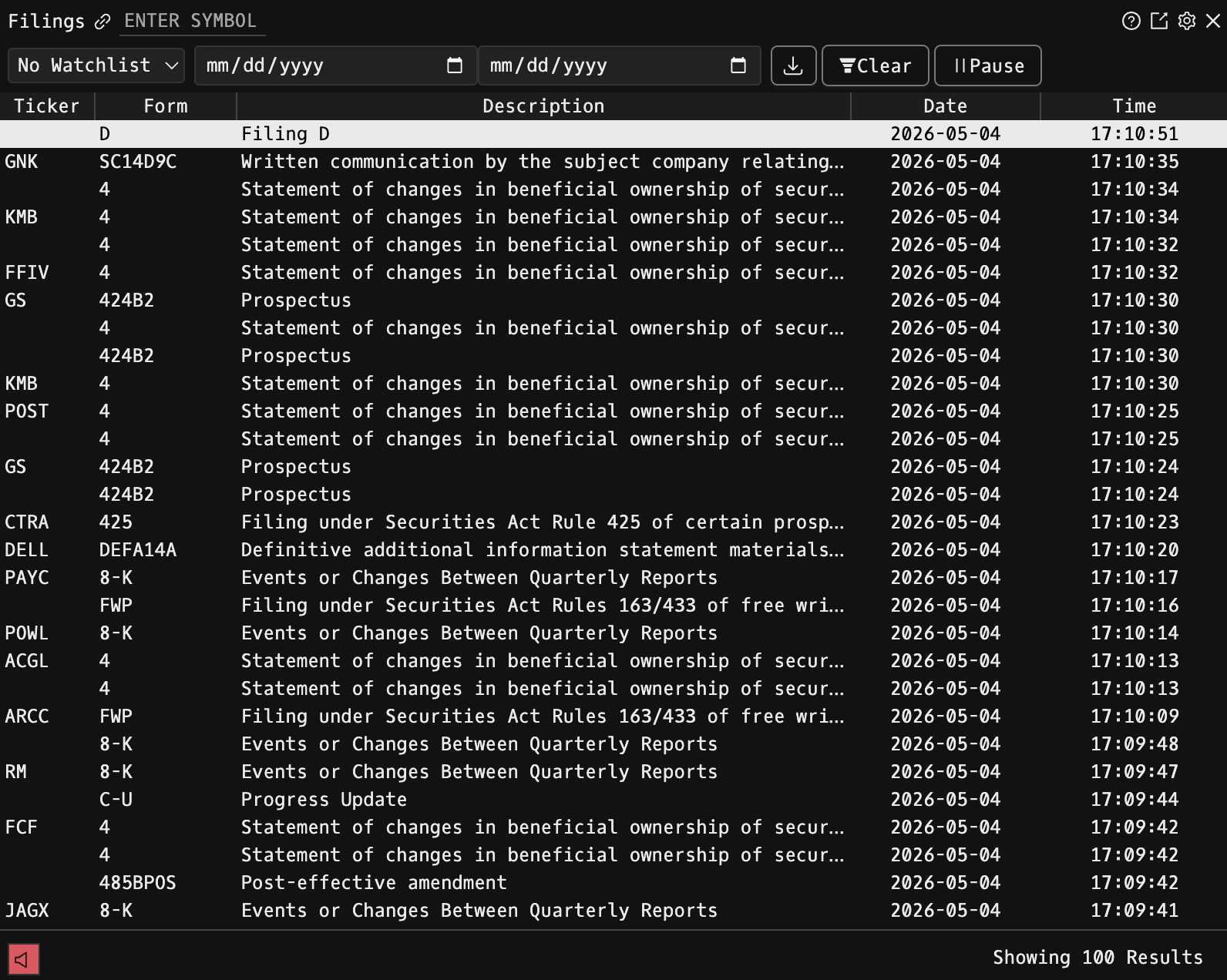This screenshot has width=1227, height=980.
Task: Click the 17:10:20 time cell
Action: point(1135,550)
